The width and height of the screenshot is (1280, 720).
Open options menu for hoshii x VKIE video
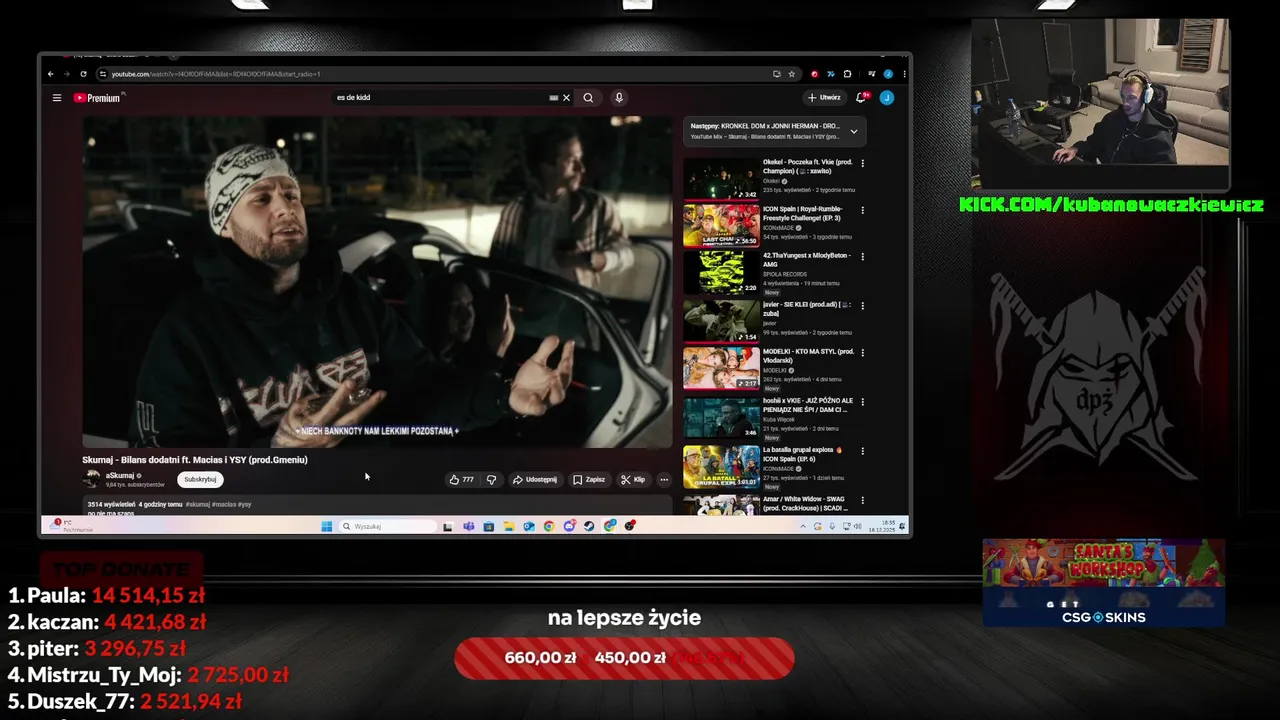[863, 402]
